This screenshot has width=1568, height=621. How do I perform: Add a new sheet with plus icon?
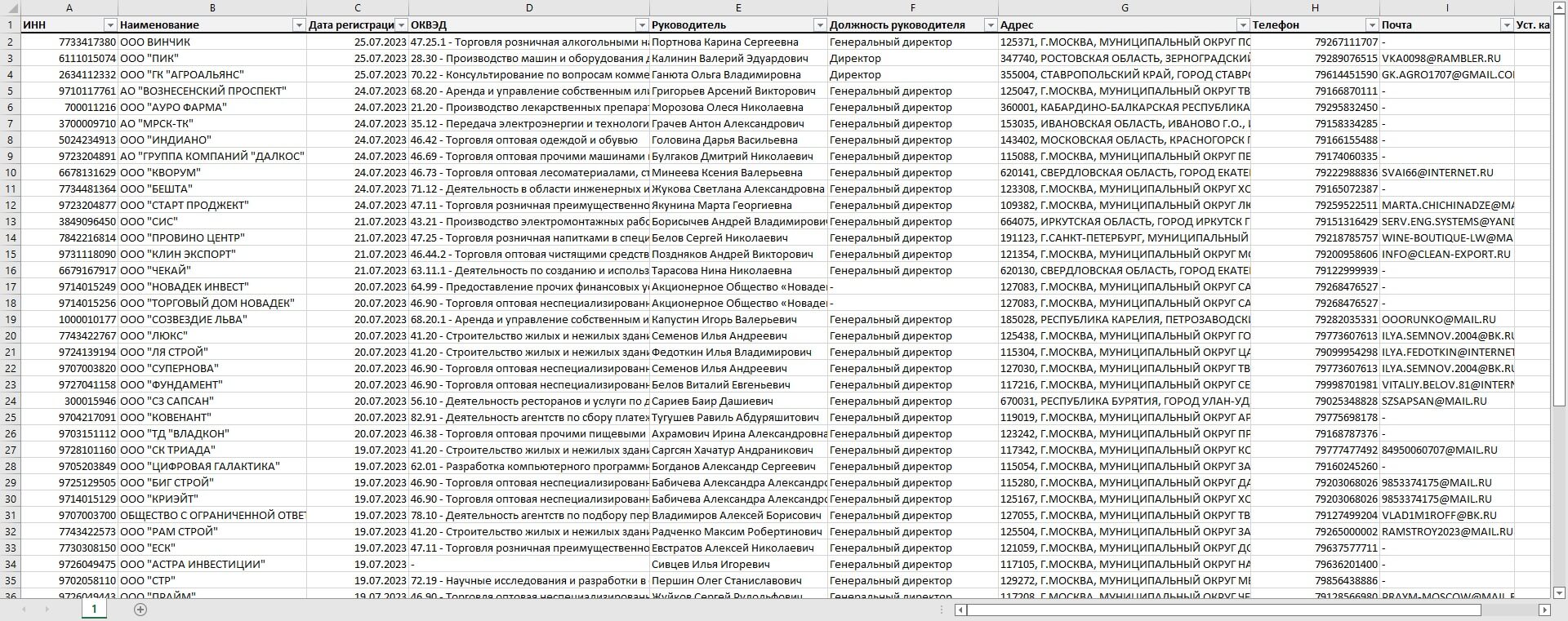[x=140, y=610]
